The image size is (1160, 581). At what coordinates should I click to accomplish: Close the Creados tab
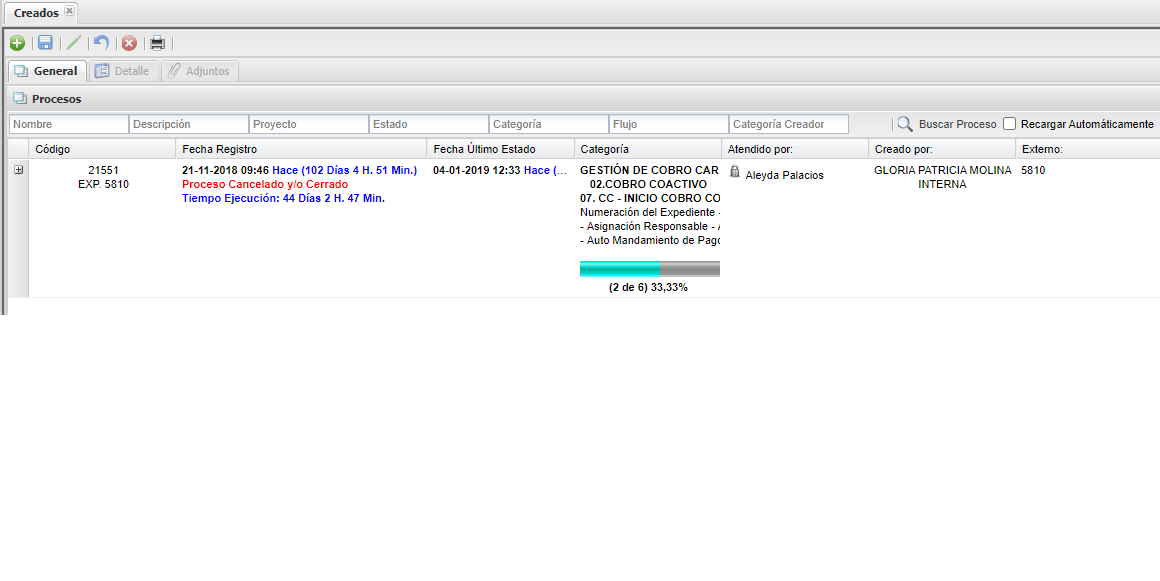click(x=70, y=10)
